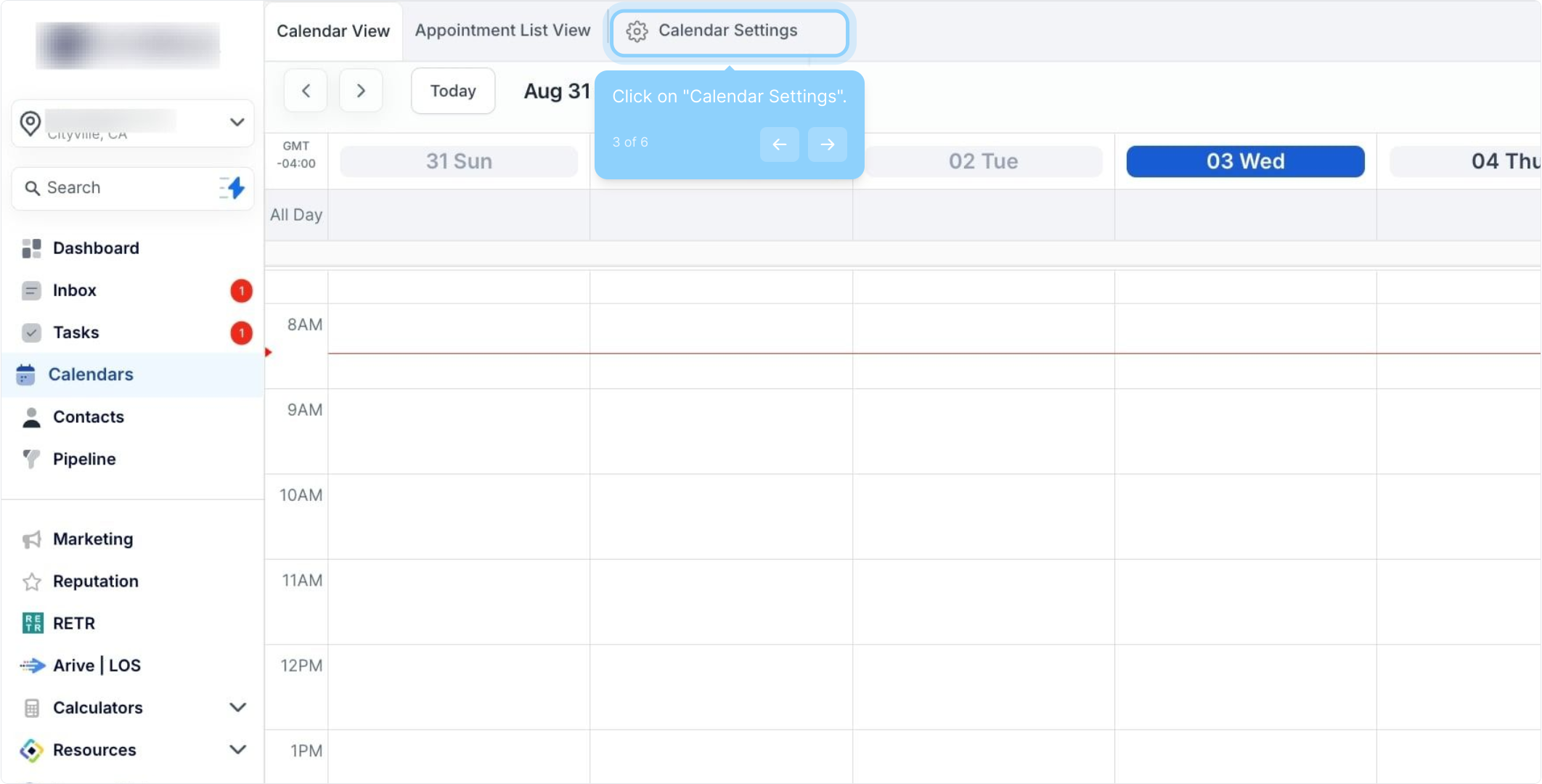Open Reputation star icon
This screenshot has width=1542, height=784.
[x=31, y=581]
